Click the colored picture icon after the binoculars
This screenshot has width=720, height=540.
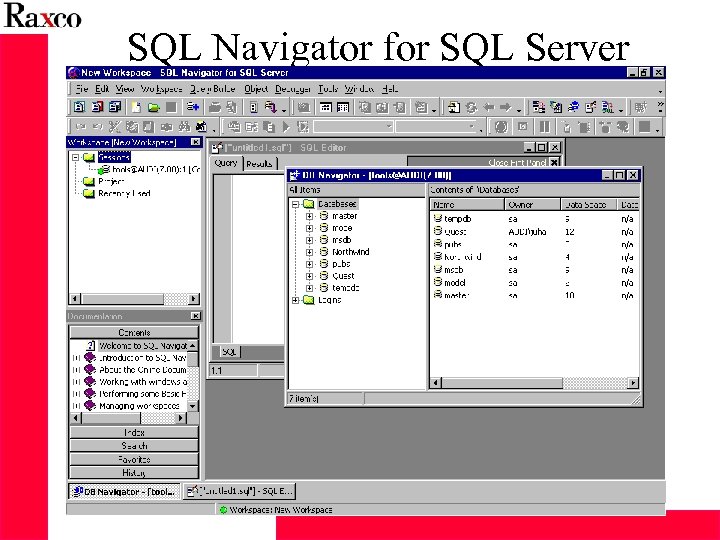pyautogui.click(x=201, y=127)
